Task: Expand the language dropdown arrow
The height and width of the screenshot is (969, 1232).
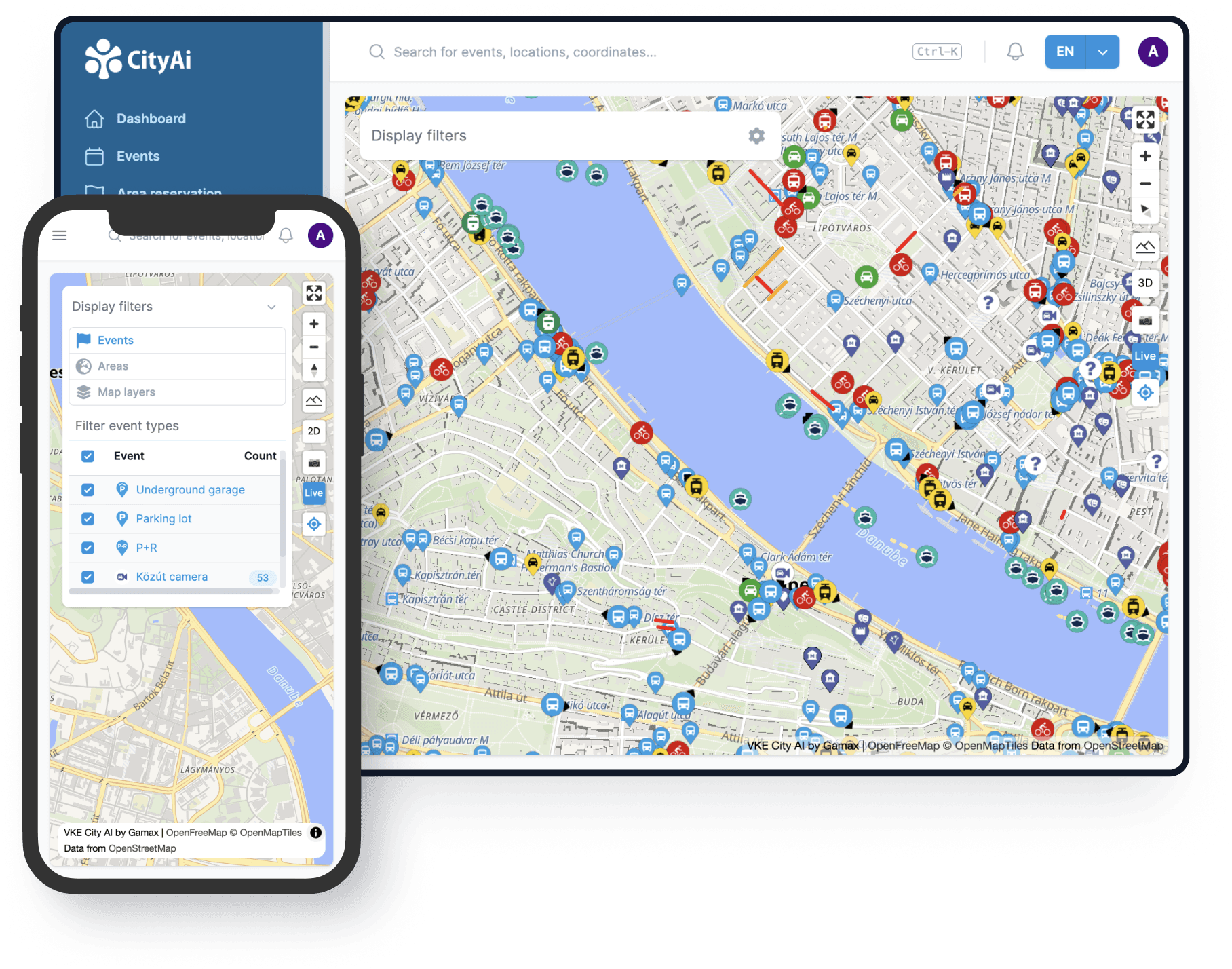Action: pyautogui.click(x=1102, y=52)
